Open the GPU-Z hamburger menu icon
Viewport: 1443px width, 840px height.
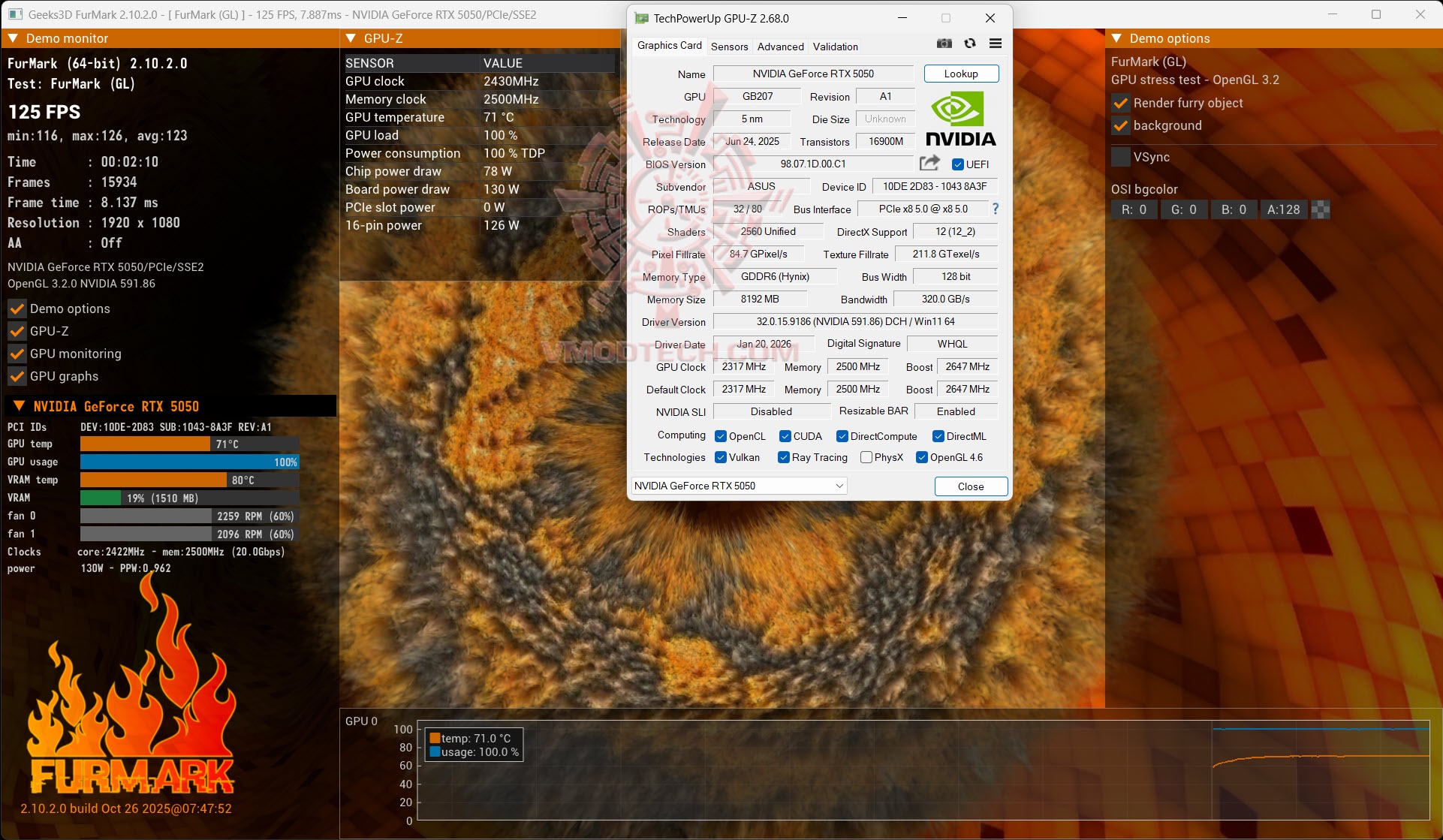(996, 44)
